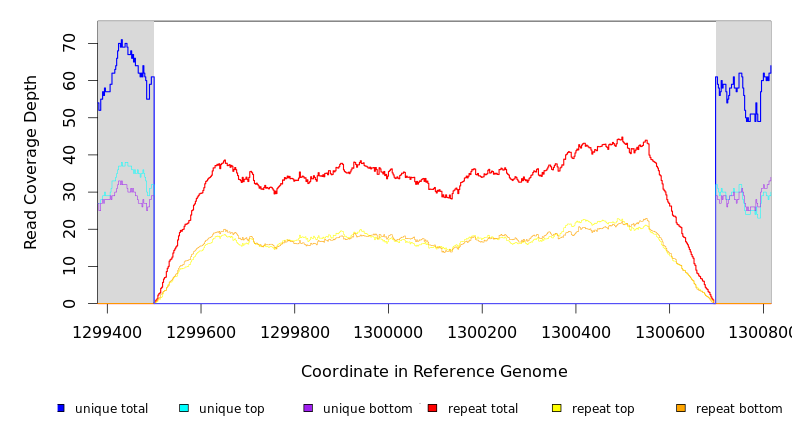Click the yellow 'repeat top' legend swatch

tap(556, 408)
